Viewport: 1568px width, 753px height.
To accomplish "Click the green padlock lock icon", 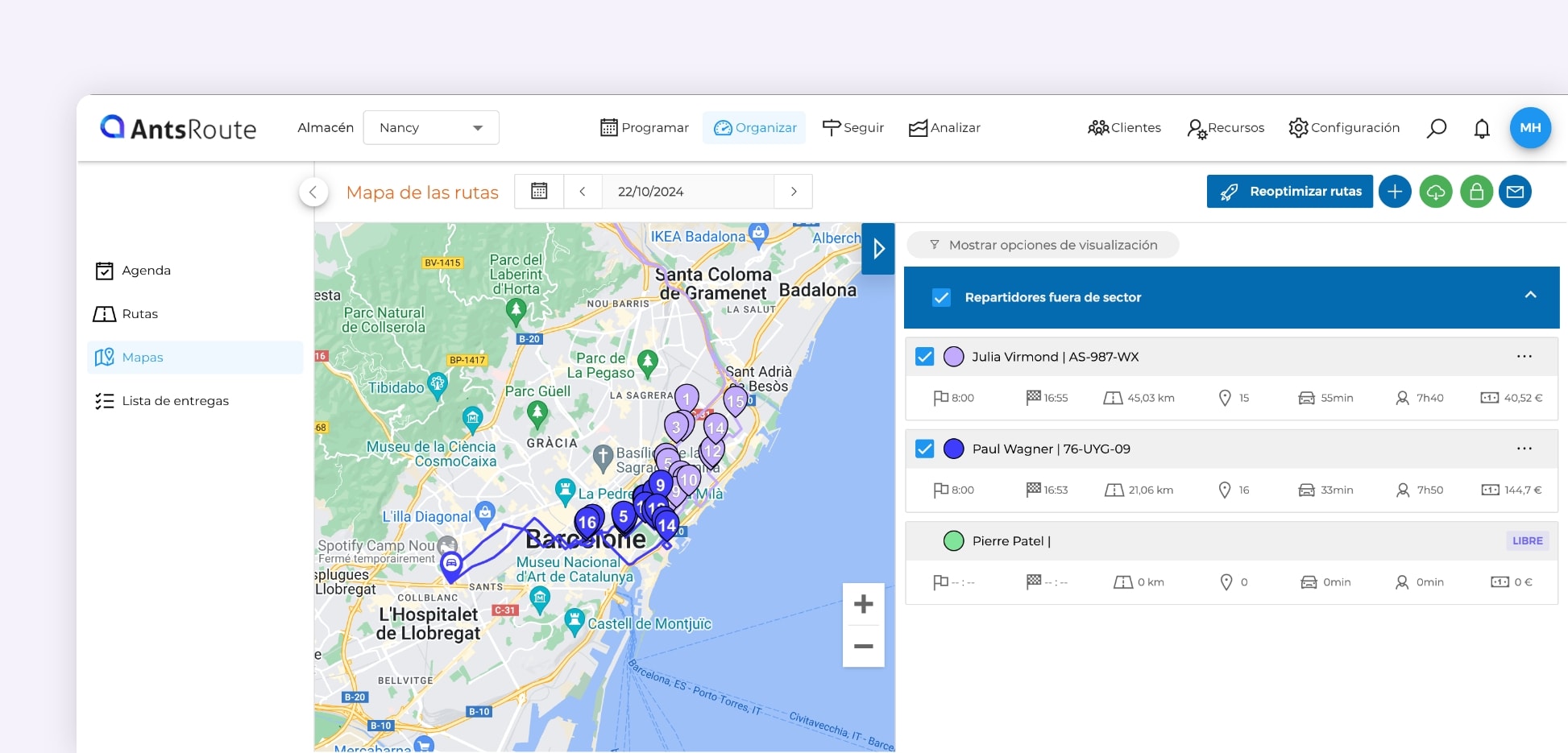I will click(x=1476, y=192).
